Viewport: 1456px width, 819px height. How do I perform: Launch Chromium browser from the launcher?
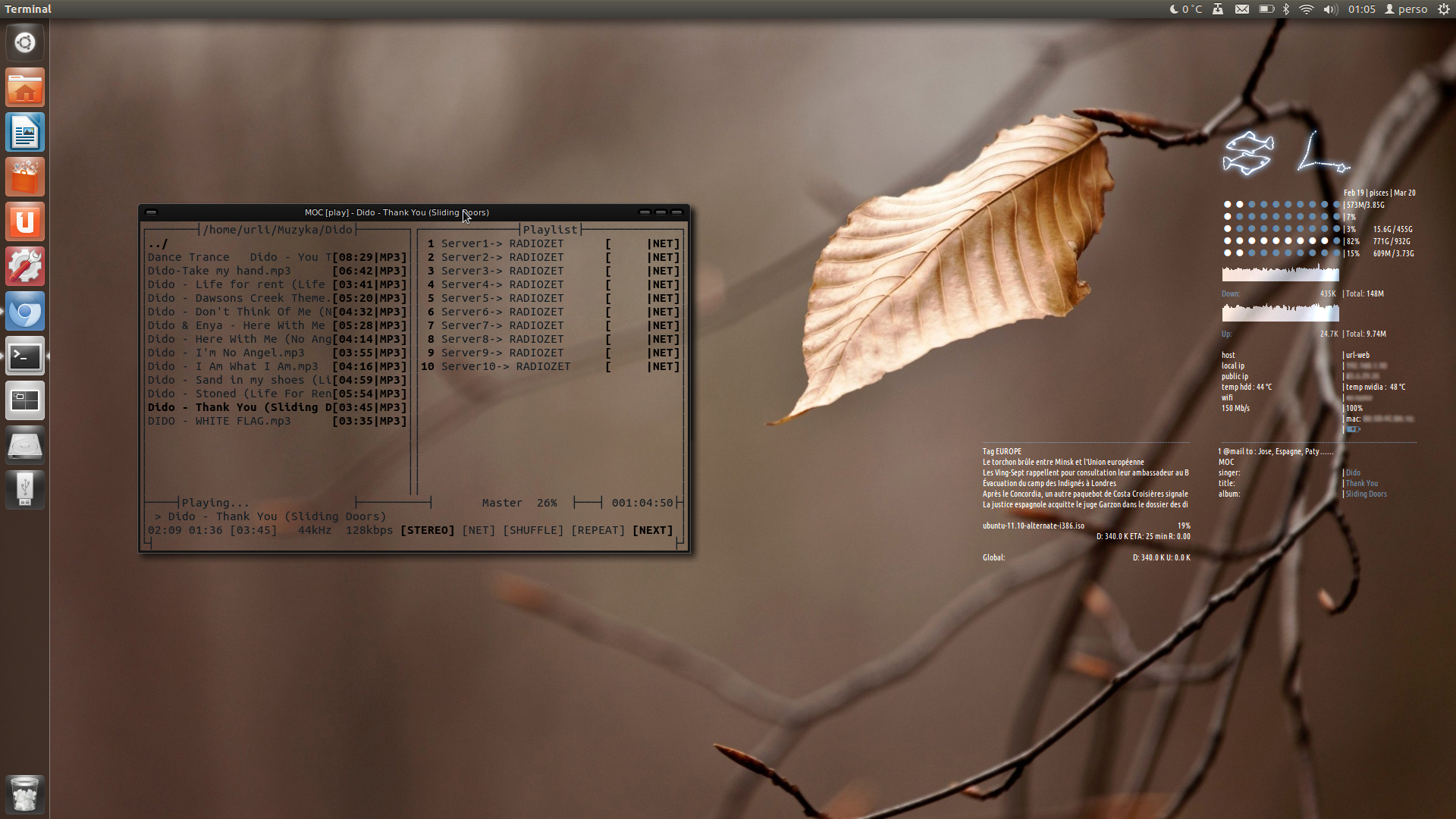click(25, 311)
